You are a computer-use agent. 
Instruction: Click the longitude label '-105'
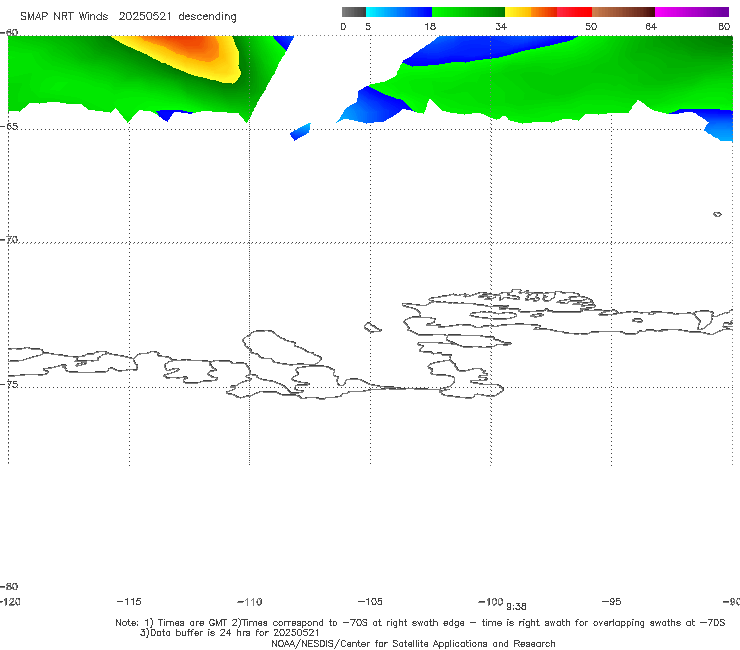(x=370, y=602)
